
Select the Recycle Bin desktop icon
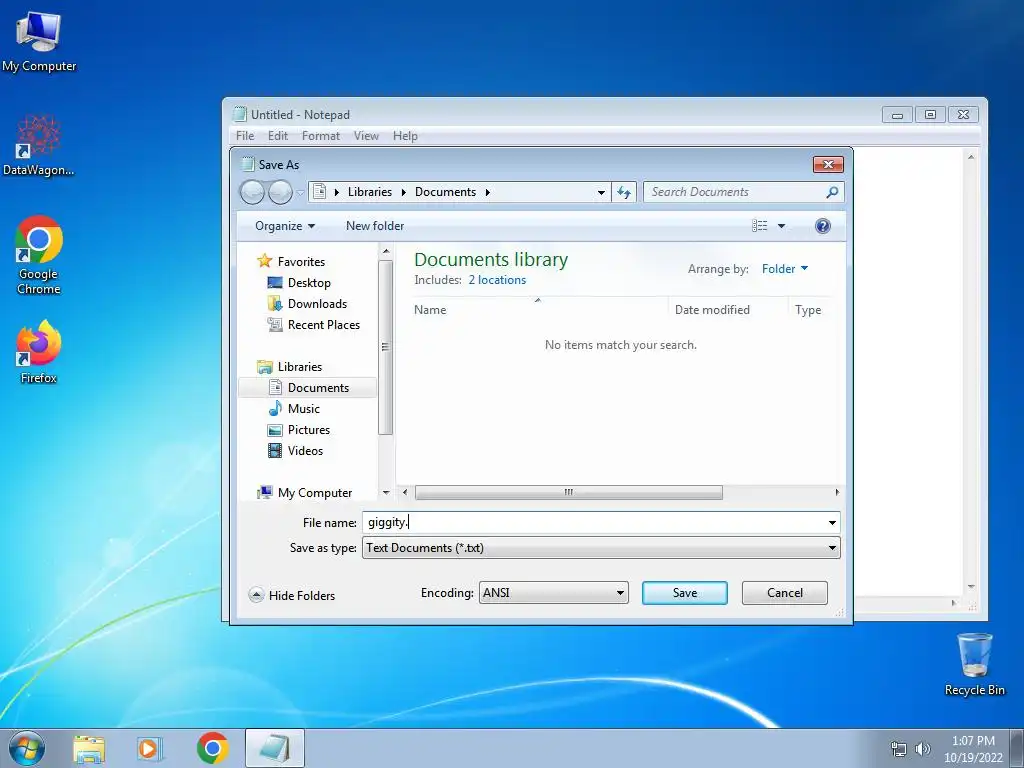pos(974,664)
